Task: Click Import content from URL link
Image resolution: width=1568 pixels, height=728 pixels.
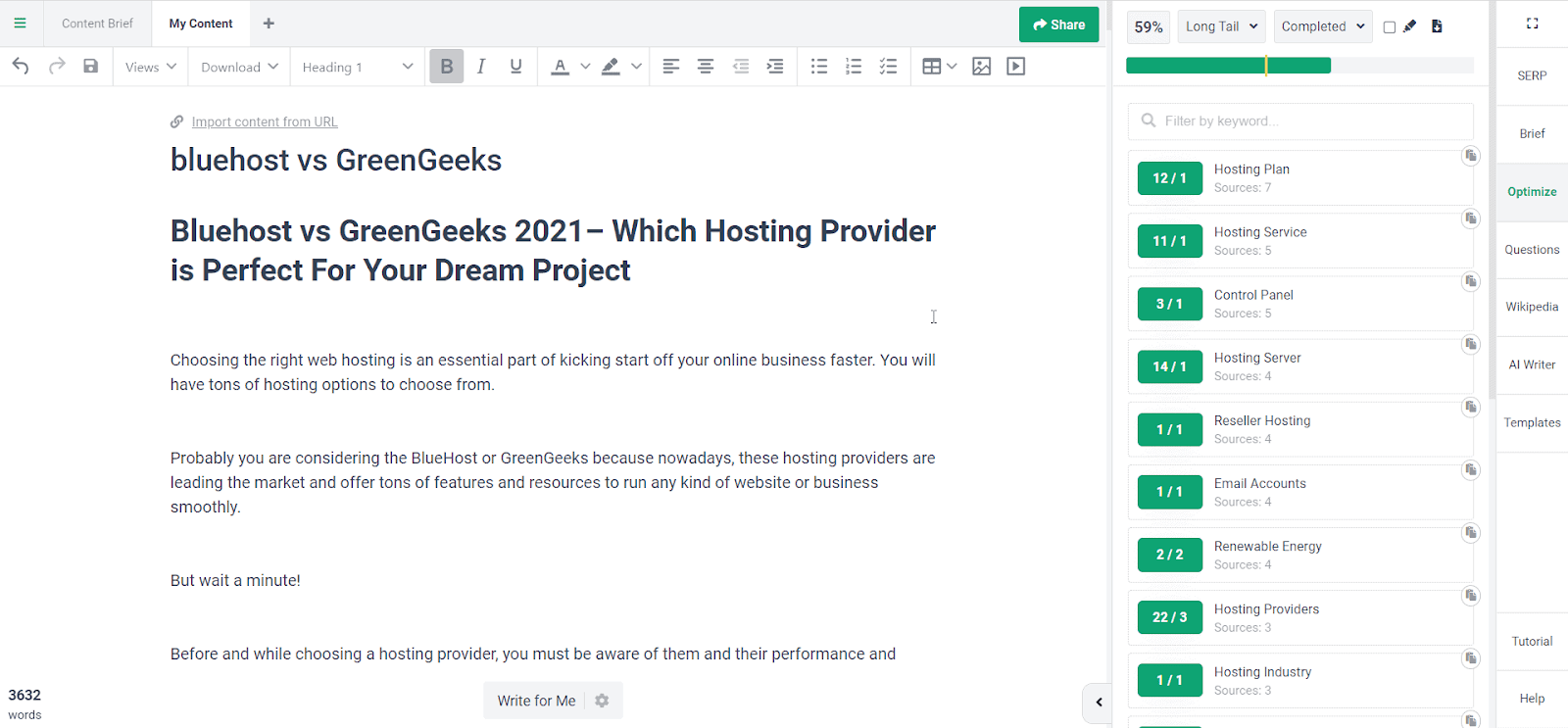Action: click(265, 122)
